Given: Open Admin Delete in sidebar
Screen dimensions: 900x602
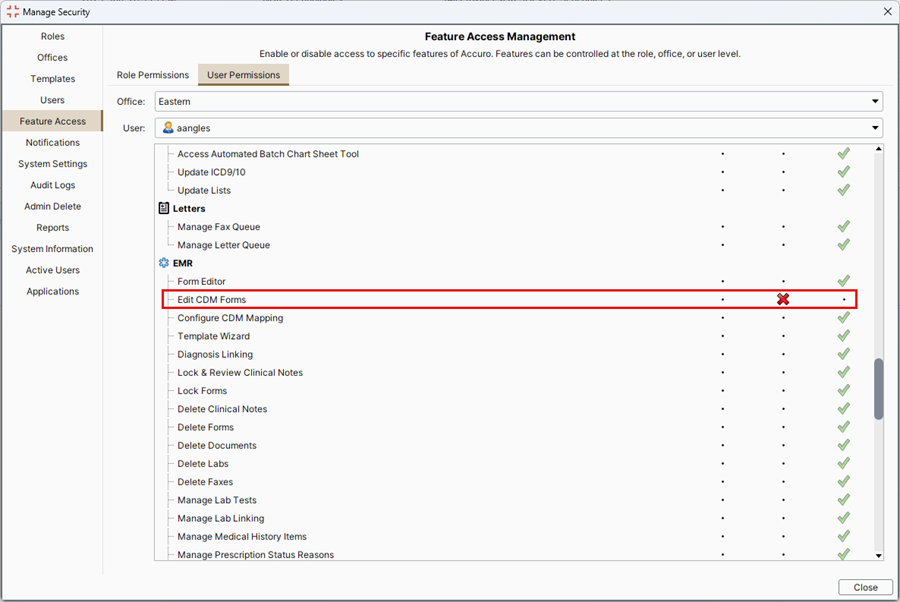Looking at the screenshot, I should [52, 206].
